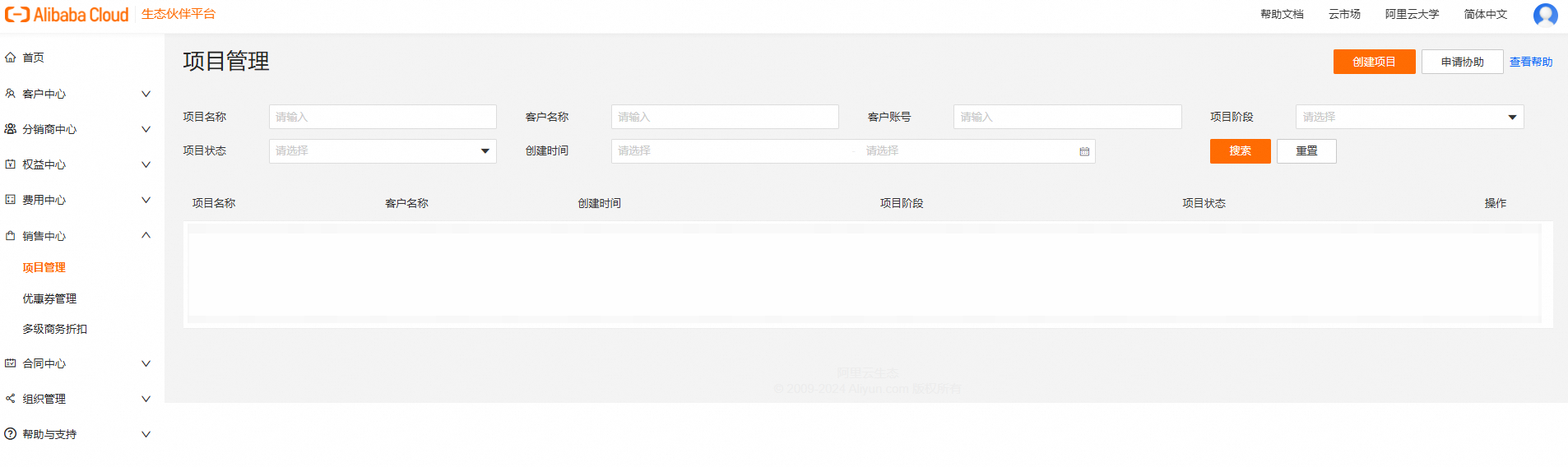This screenshot has height=467, width=1568.
Task: Click the 创建项目 button
Action: click(1374, 62)
